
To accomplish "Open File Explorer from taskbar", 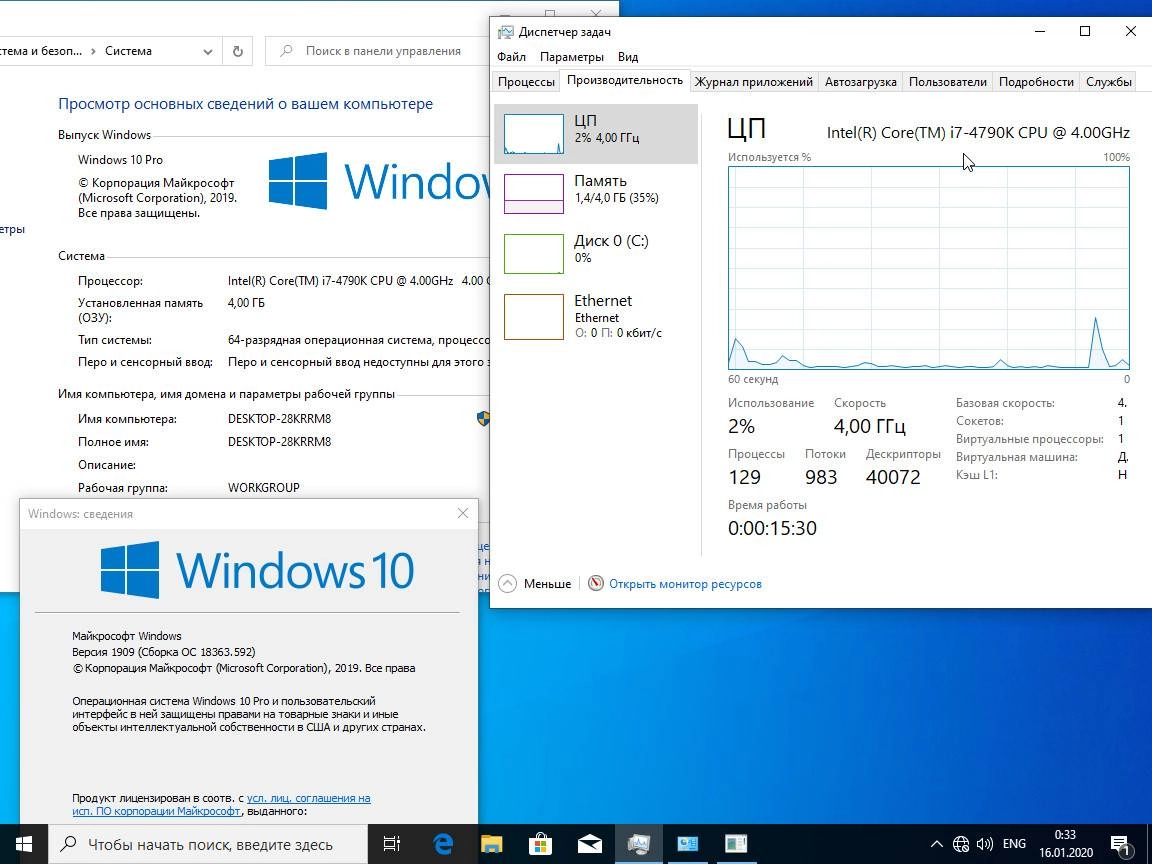I will pos(492,844).
